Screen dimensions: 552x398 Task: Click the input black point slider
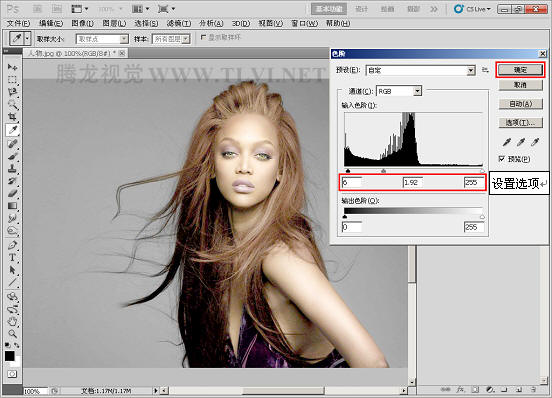348,171
